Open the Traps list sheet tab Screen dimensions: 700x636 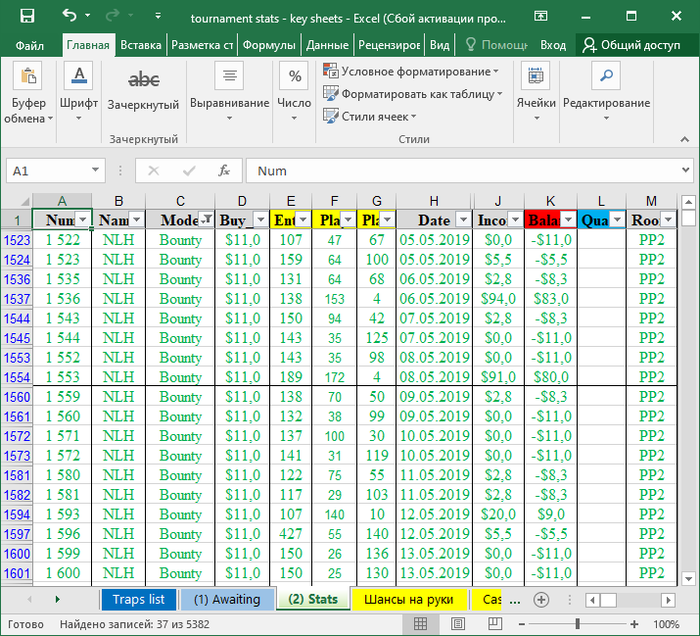(138, 599)
